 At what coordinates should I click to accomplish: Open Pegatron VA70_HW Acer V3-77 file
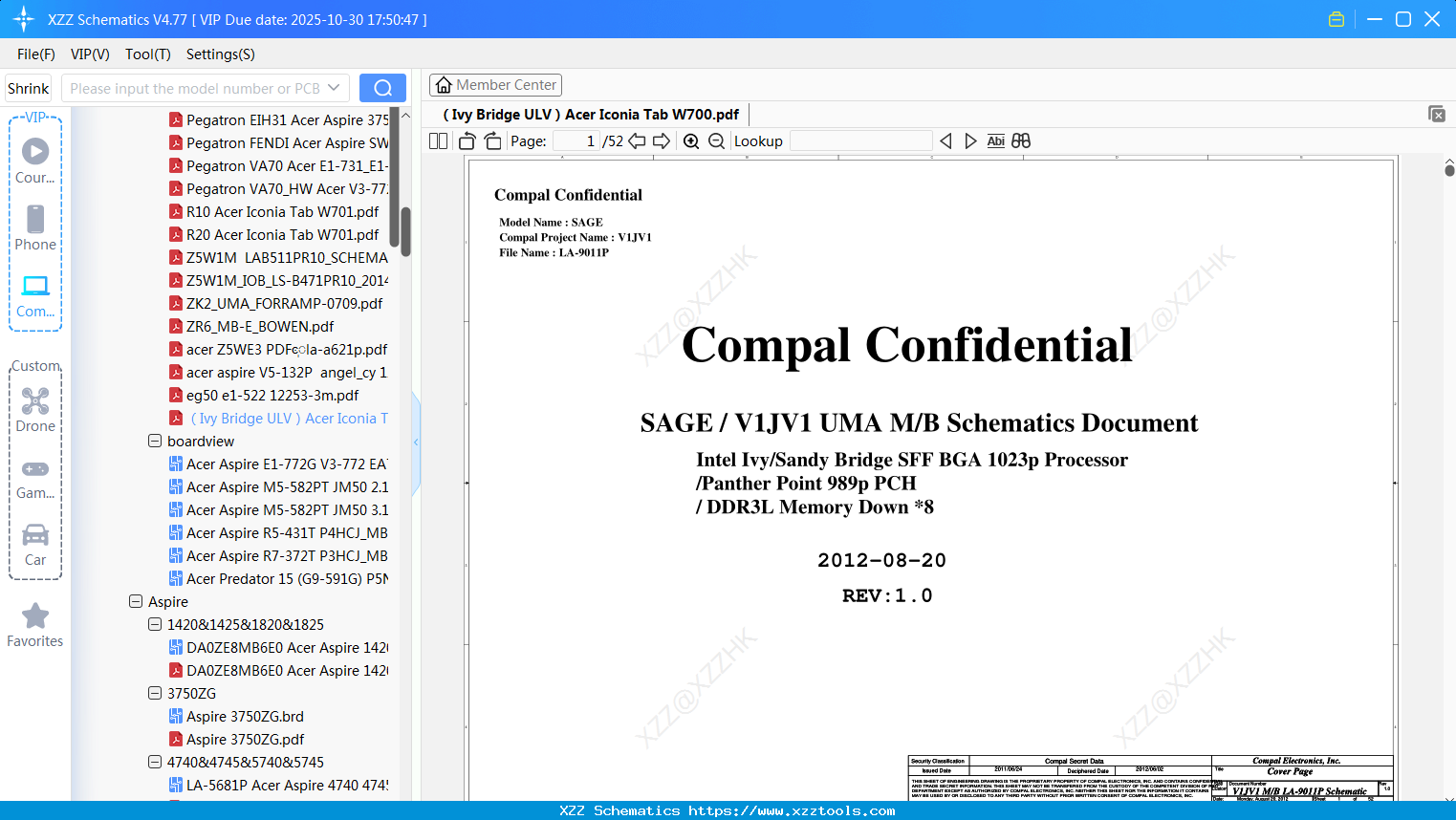(x=279, y=189)
